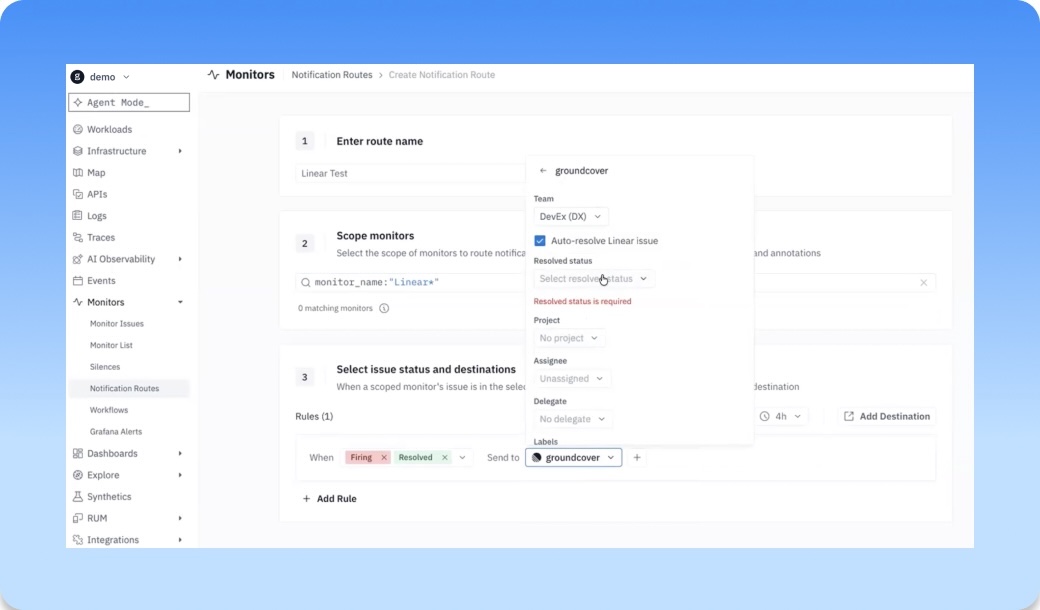This screenshot has width=1040, height=610.
Task: Open the No delegate dropdown
Action: (x=572, y=419)
